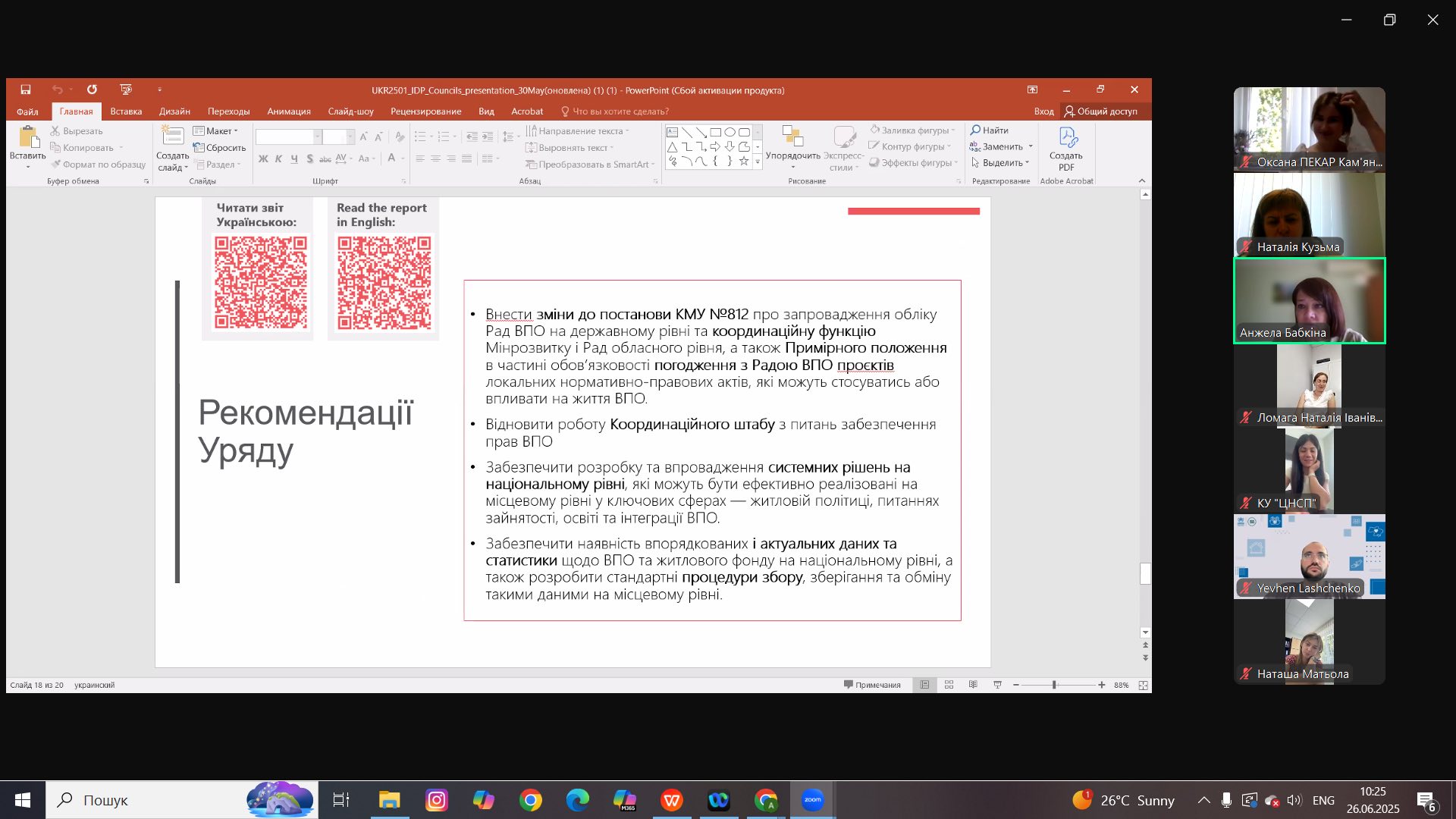Toggle italic (К) formatting button

(x=278, y=158)
